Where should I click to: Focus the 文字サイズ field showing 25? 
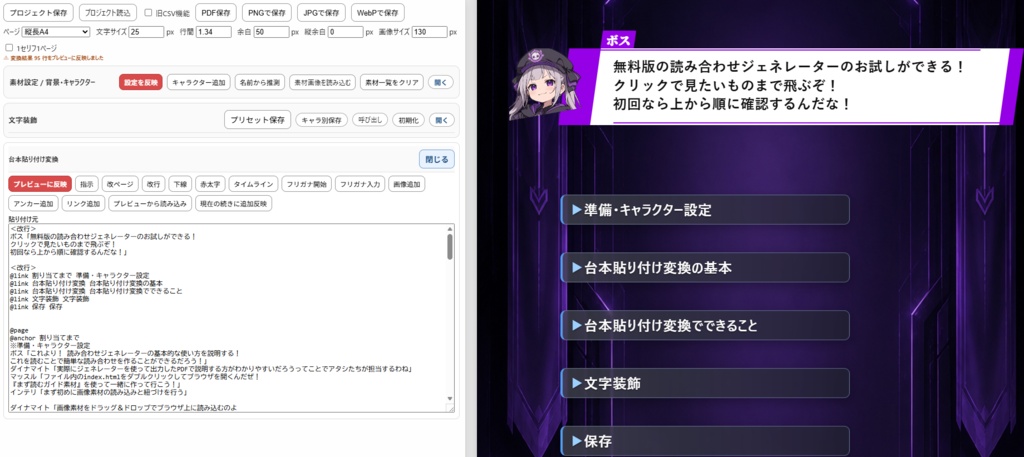146,31
